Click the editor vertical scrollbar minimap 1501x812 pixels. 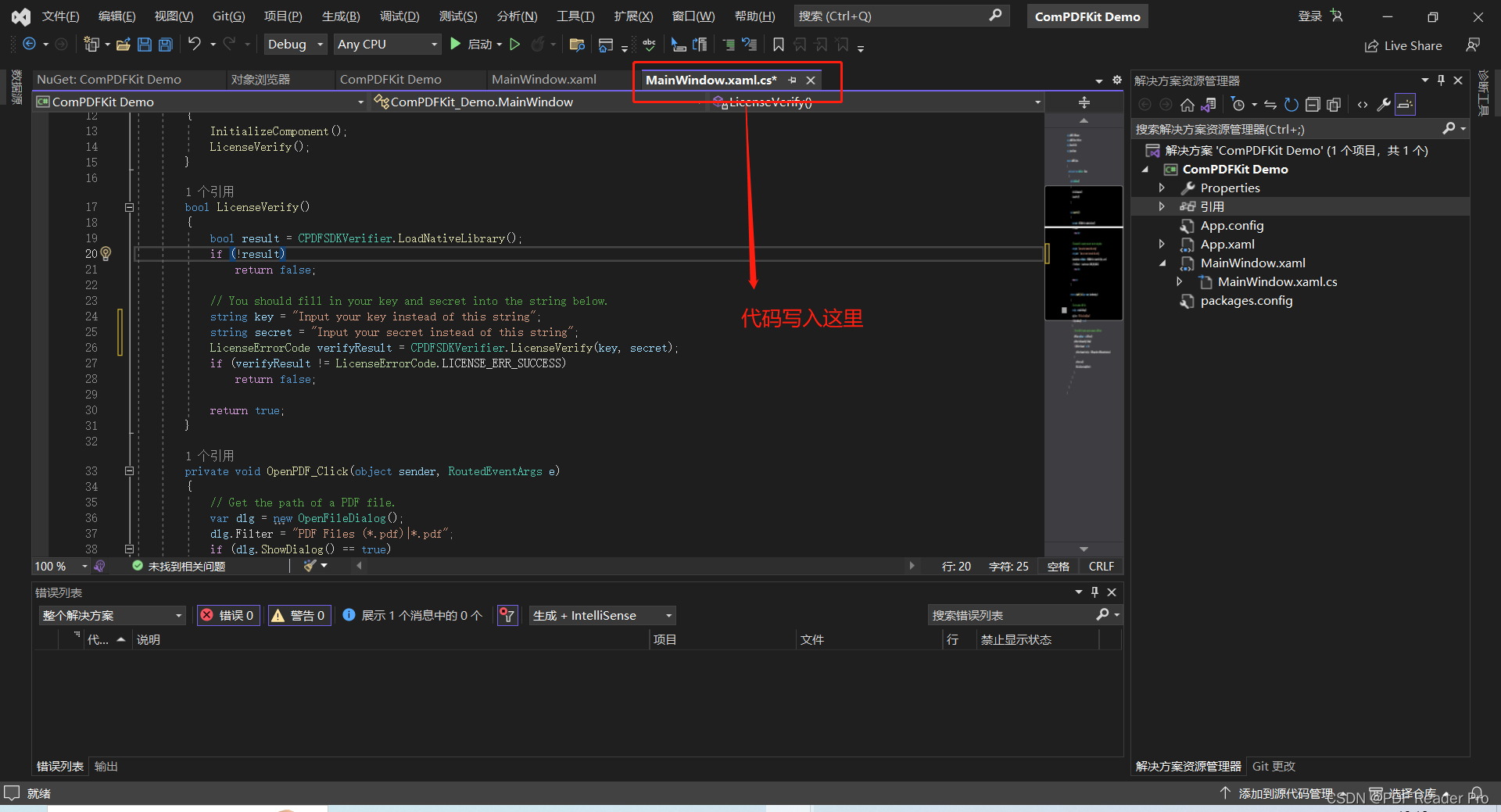tap(1084, 336)
